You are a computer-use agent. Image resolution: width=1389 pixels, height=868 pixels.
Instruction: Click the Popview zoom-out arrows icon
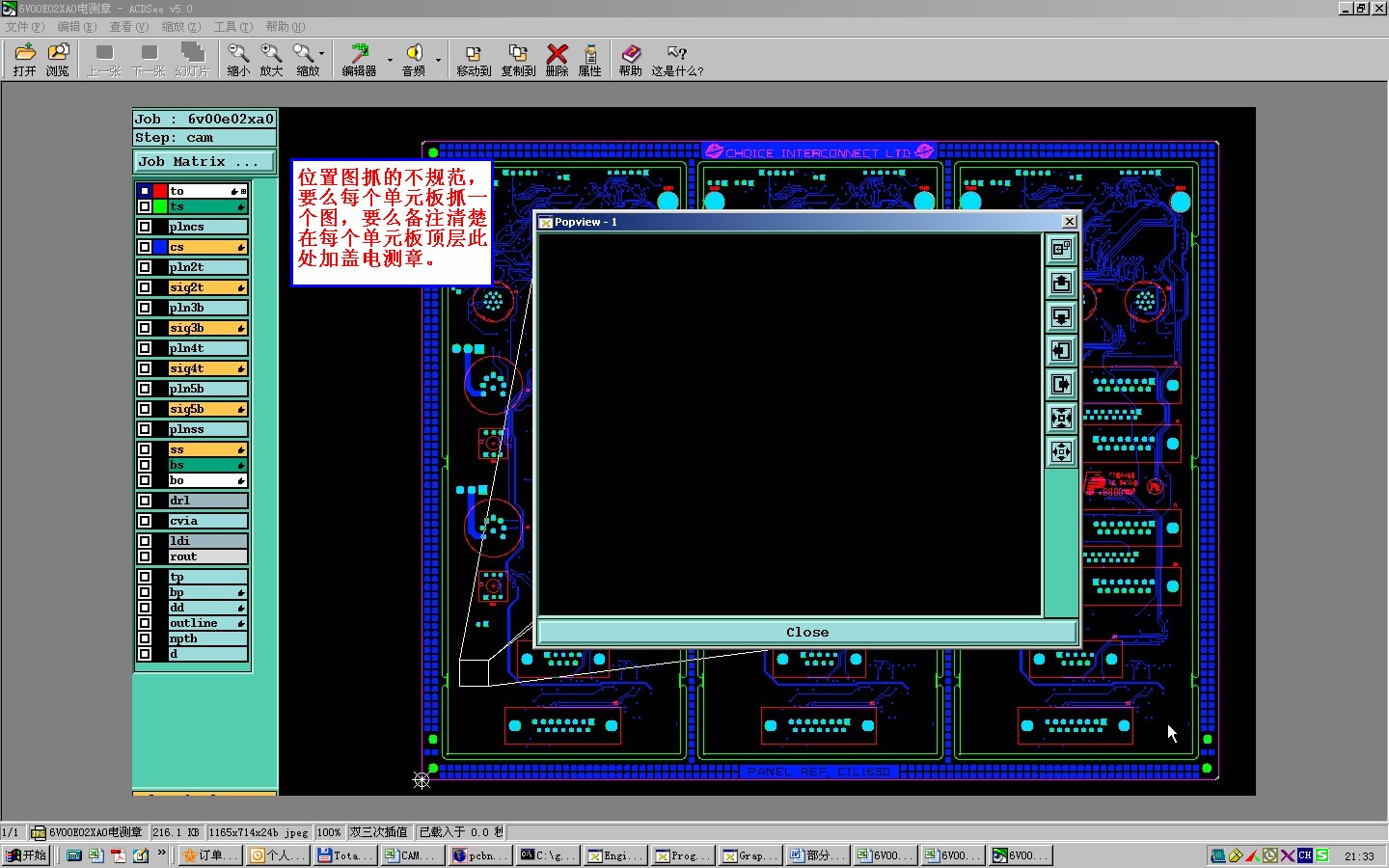(x=1061, y=452)
